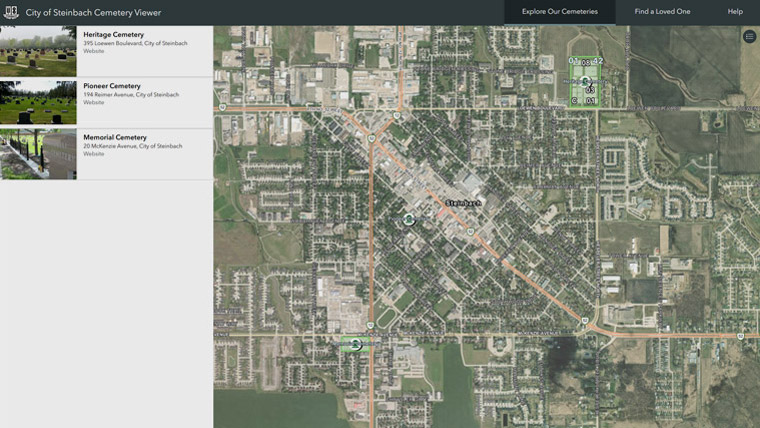Open Heritage Cemetery photo thumbnail
Screen dimensions: 760x428
pyautogui.click(x=38, y=51)
